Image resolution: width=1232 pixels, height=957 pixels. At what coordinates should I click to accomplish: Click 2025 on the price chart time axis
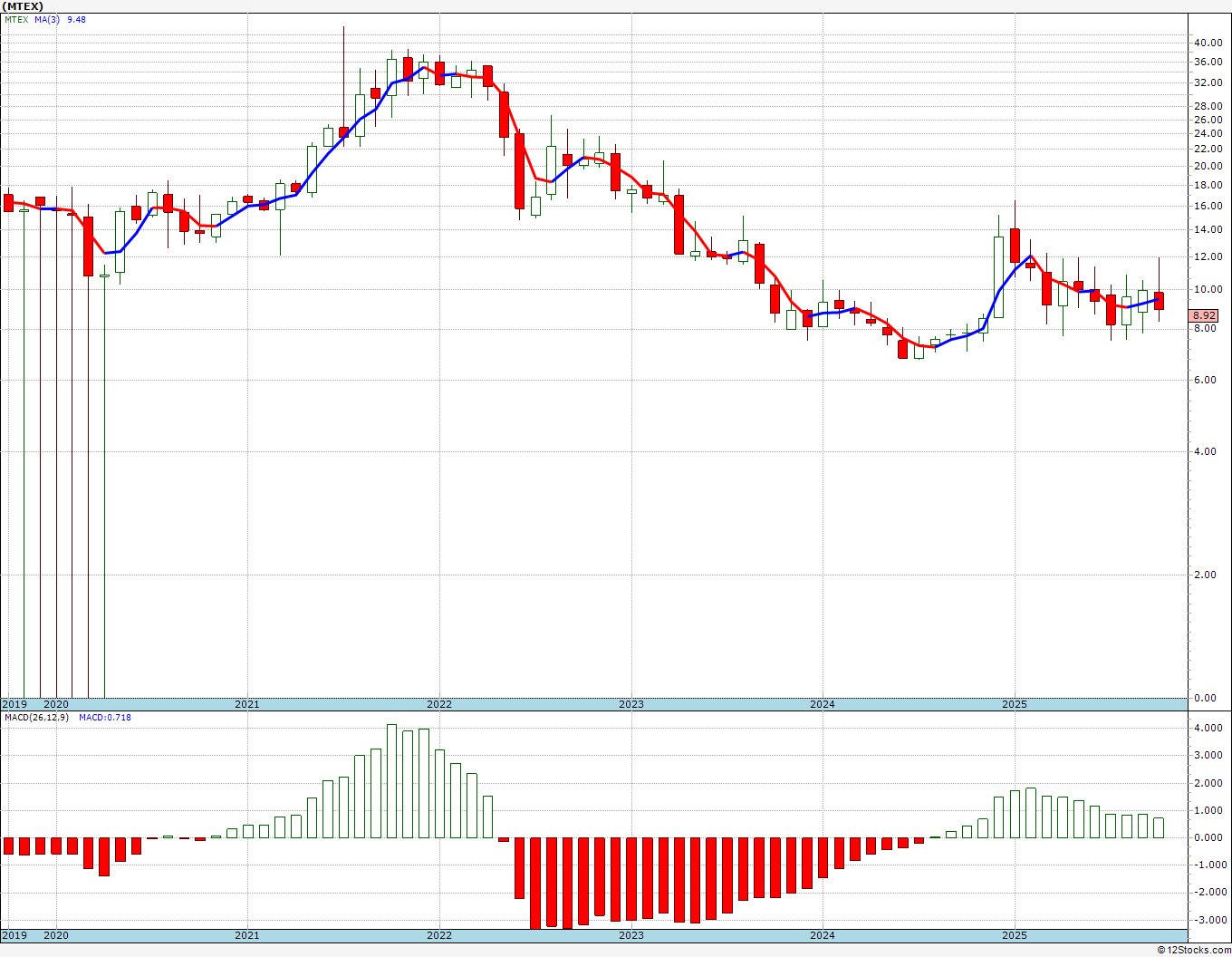pyautogui.click(x=1015, y=704)
